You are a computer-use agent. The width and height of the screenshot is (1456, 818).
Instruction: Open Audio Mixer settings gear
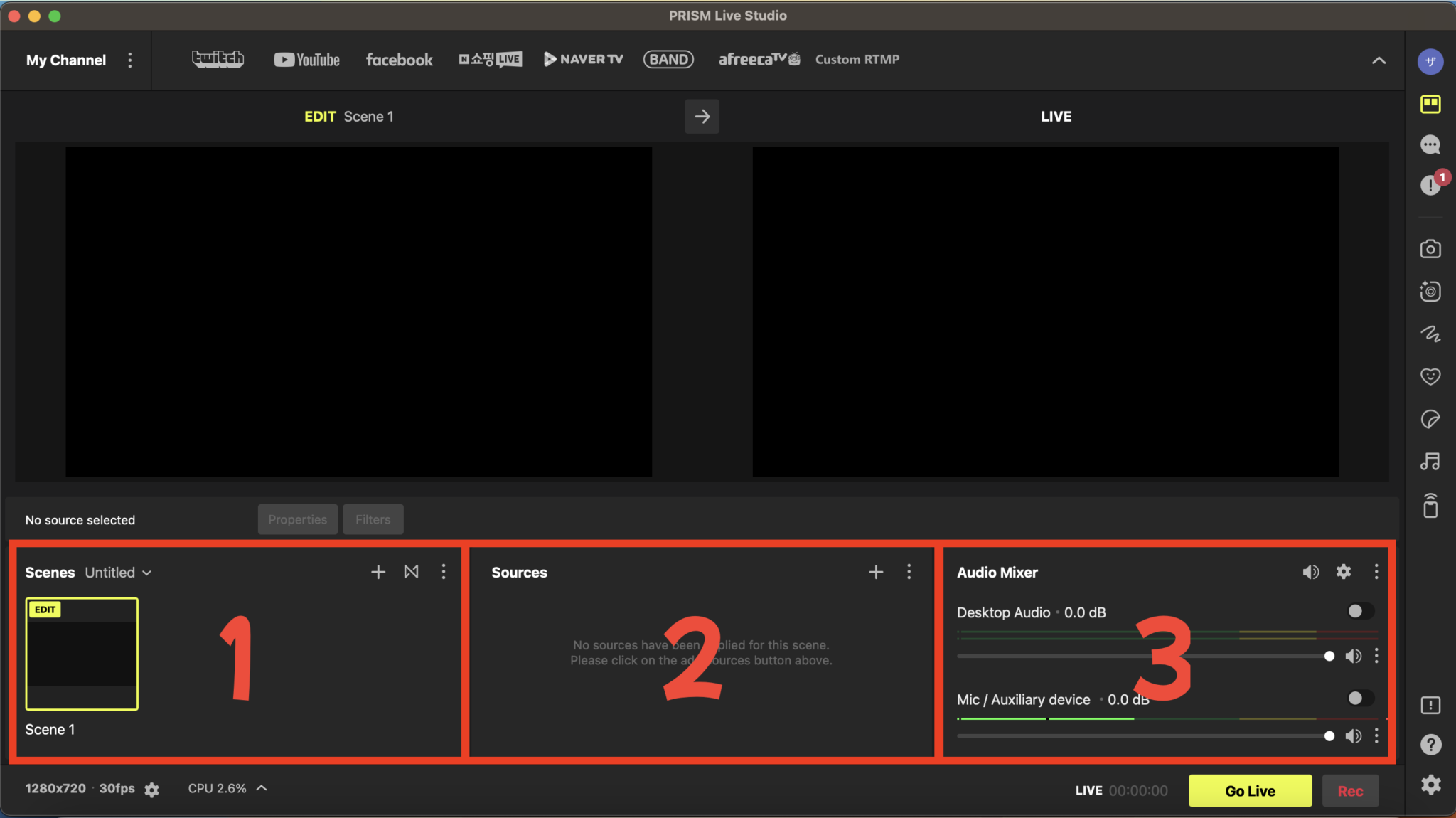point(1343,572)
